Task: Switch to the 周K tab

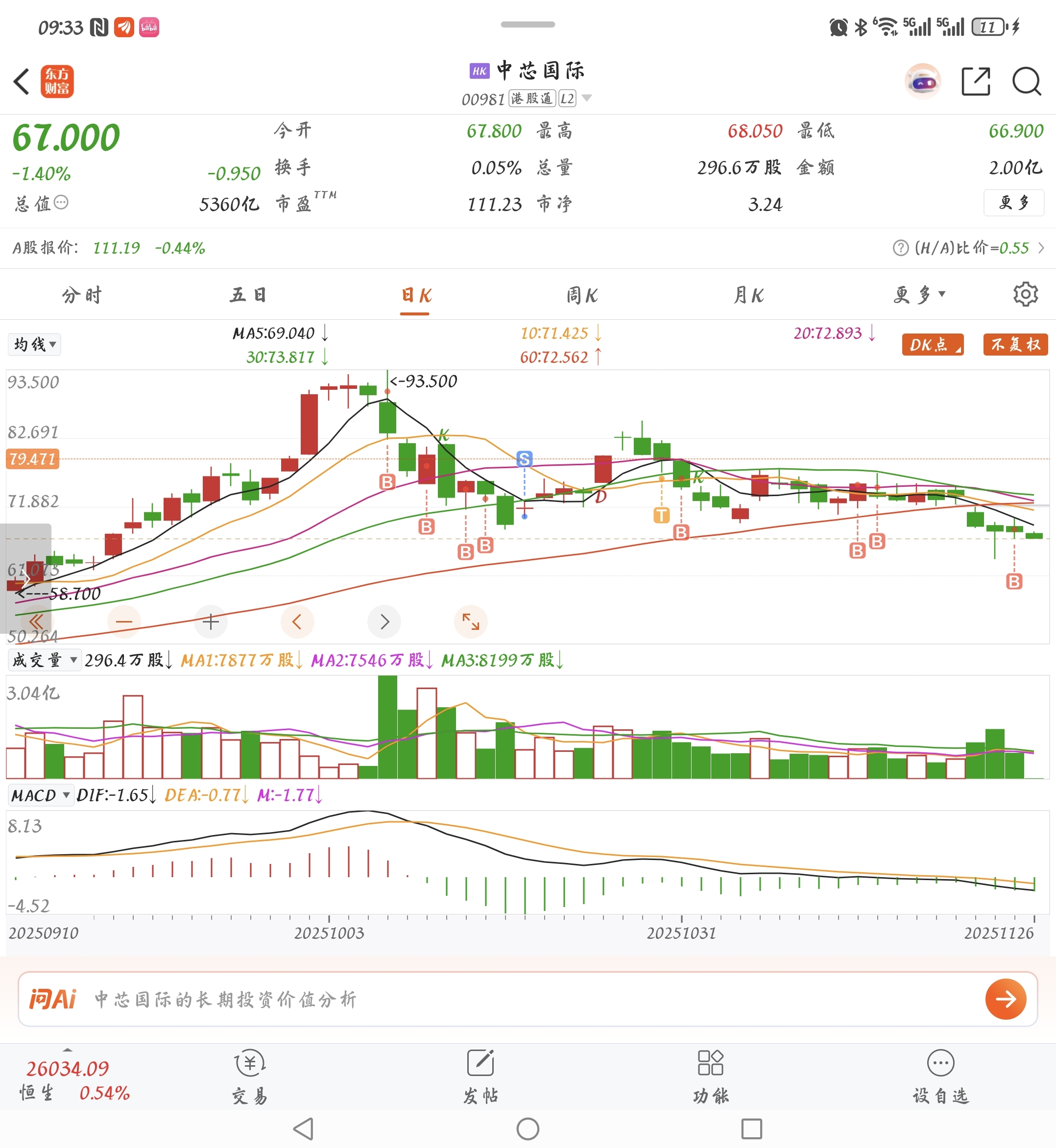Action: click(582, 295)
